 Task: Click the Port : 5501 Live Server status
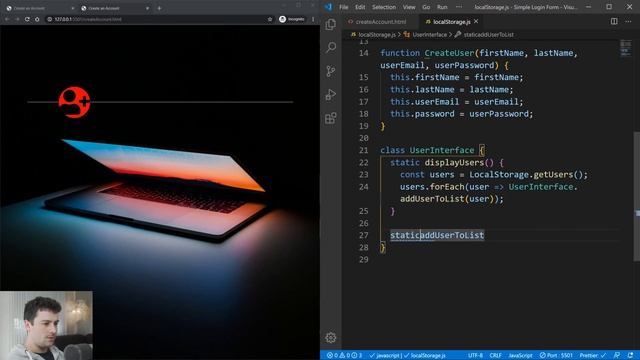point(556,356)
